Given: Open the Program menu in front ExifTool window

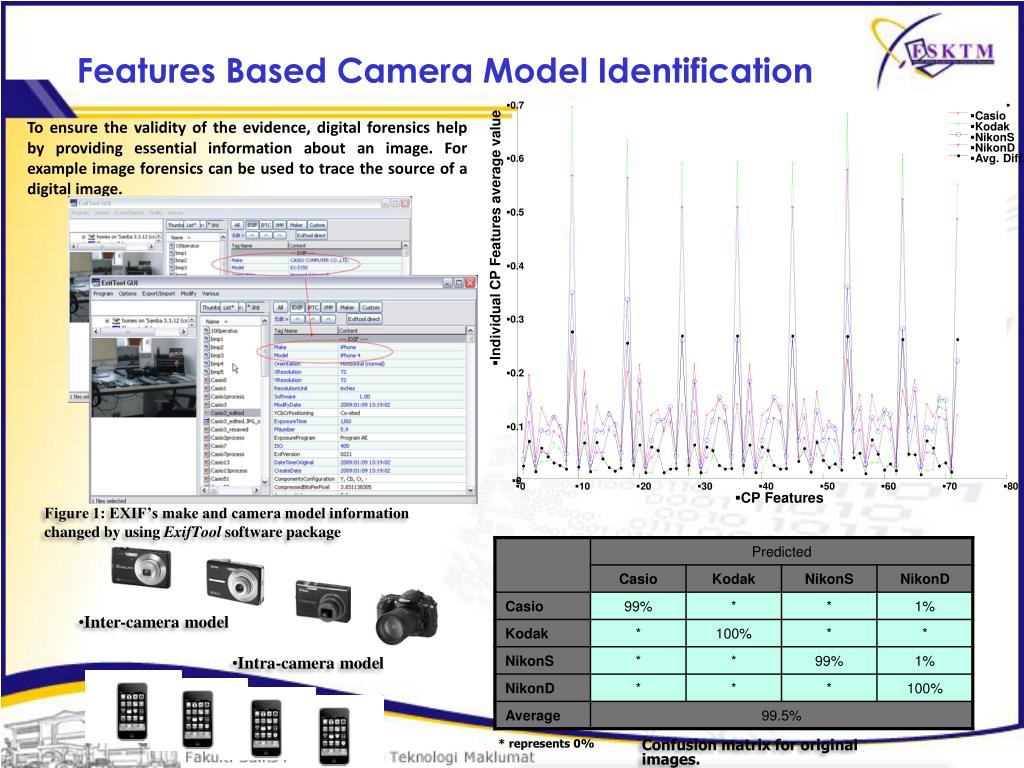Looking at the screenshot, I should 103,294.
